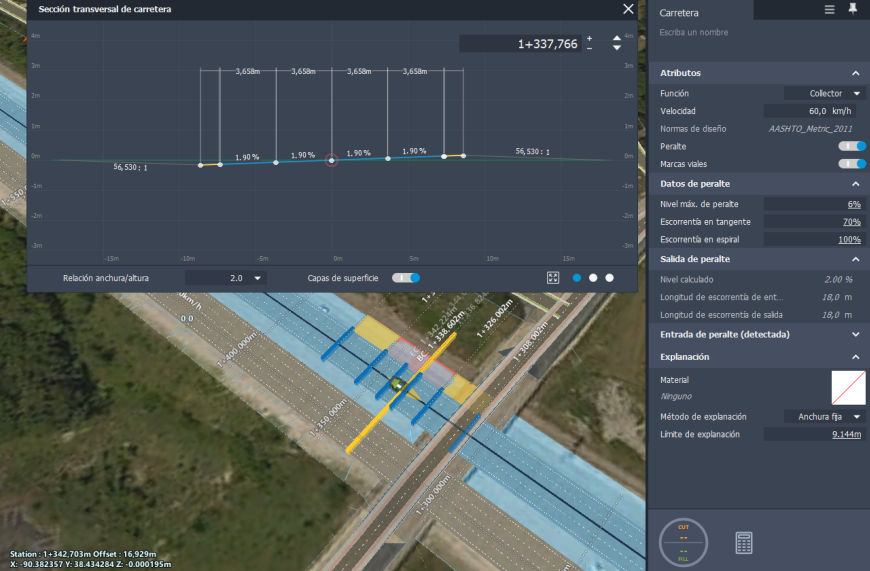Open Método de explanación Anchura fija dropdown
This screenshot has width=870, height=571.
825,417
